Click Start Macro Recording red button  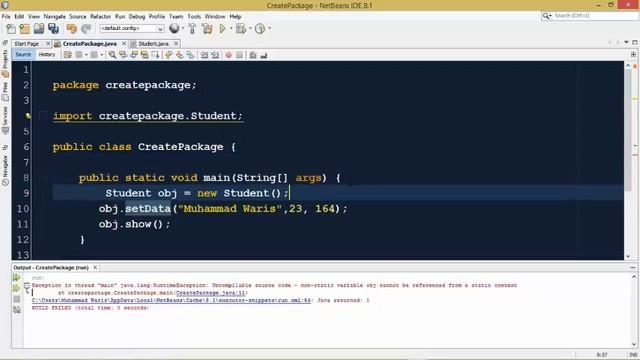(x=229, y=55)
